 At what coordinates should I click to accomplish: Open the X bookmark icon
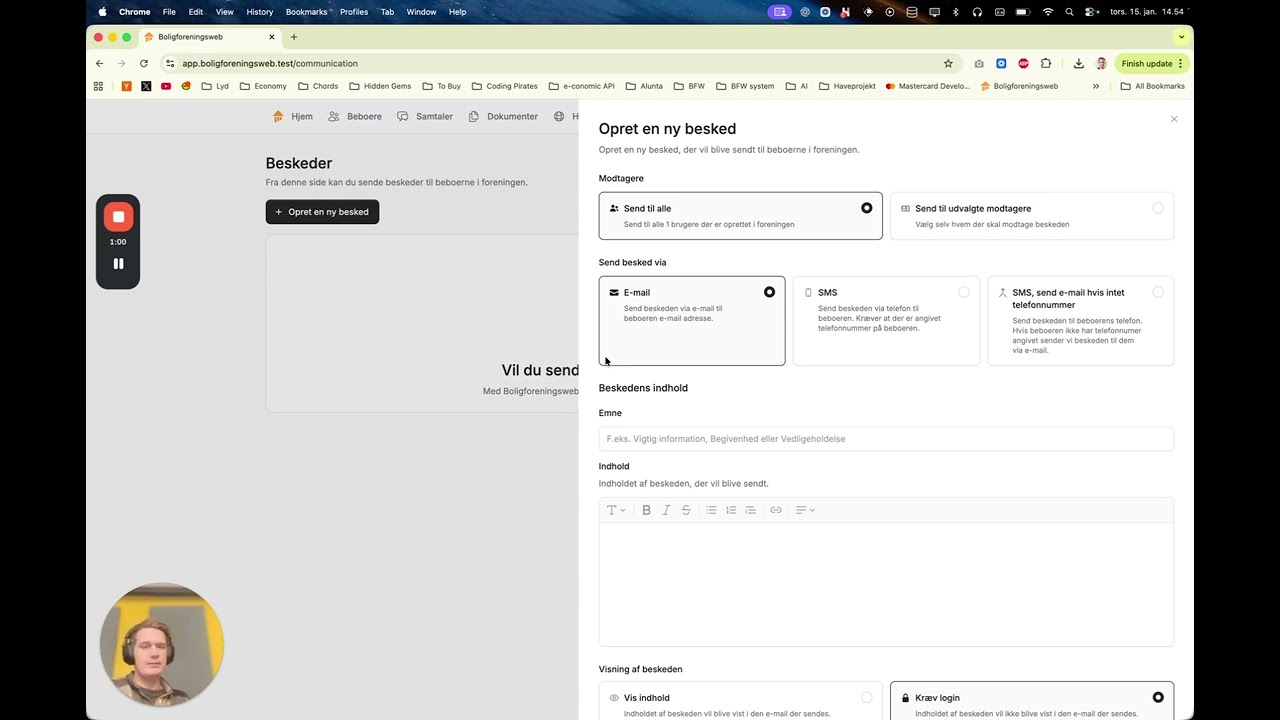click(146, 86)
